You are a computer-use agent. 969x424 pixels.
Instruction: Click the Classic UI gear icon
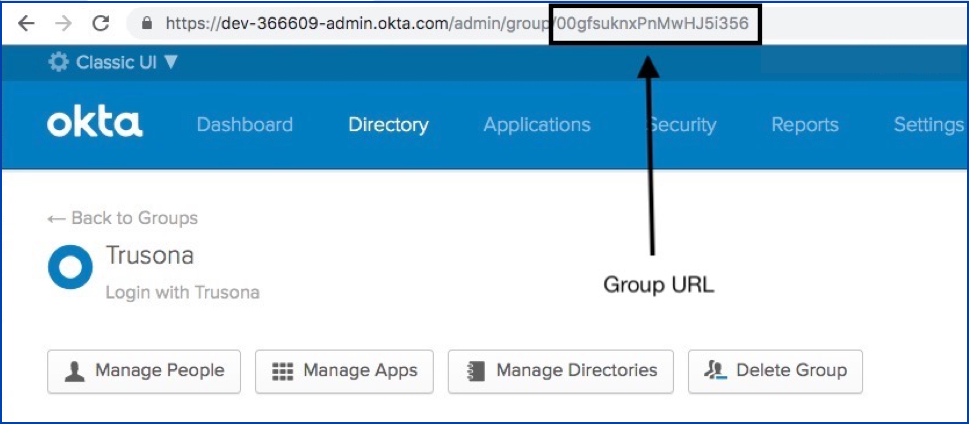(59, 62)
